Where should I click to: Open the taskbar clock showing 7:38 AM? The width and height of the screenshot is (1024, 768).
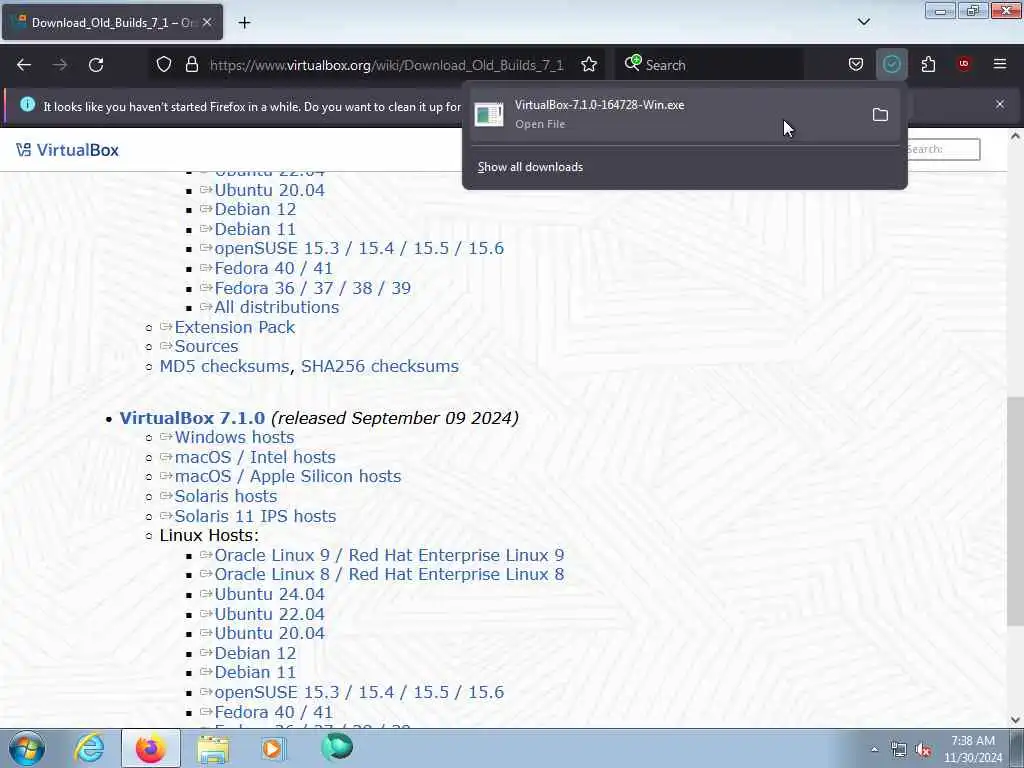(x=973, y=749)
